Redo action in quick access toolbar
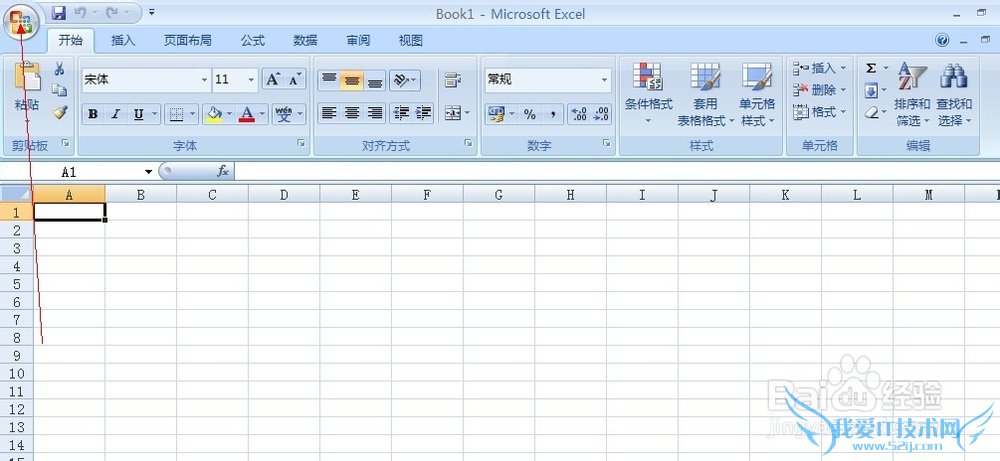This screenshot has height=461, width=1000. click(x=110, y=13)
